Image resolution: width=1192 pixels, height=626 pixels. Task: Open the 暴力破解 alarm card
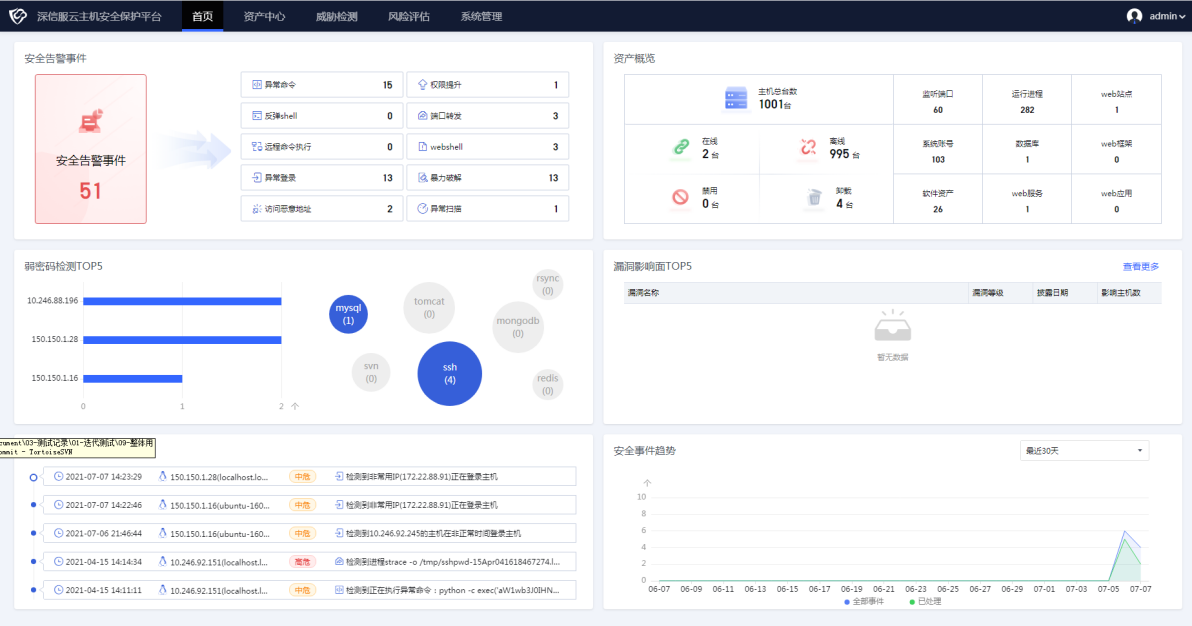[487, 178]
